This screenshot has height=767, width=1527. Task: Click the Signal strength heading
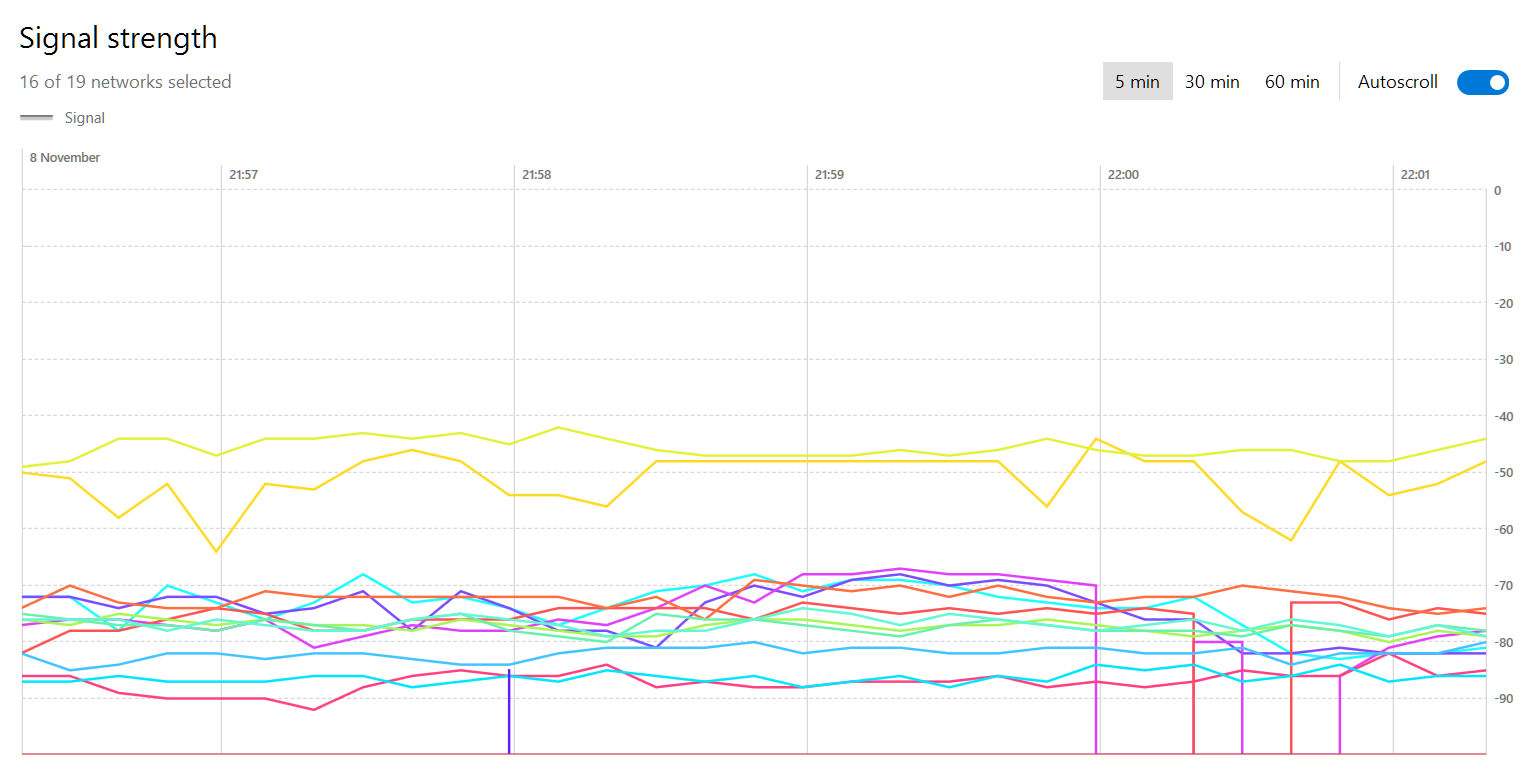[118, 38]
